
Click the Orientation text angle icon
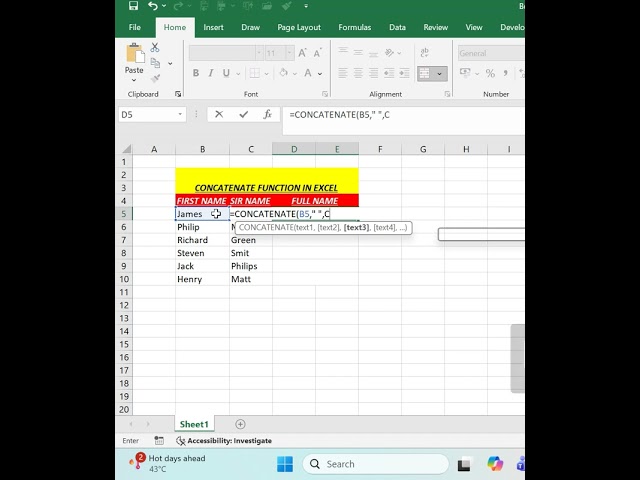tap(389, 53)
